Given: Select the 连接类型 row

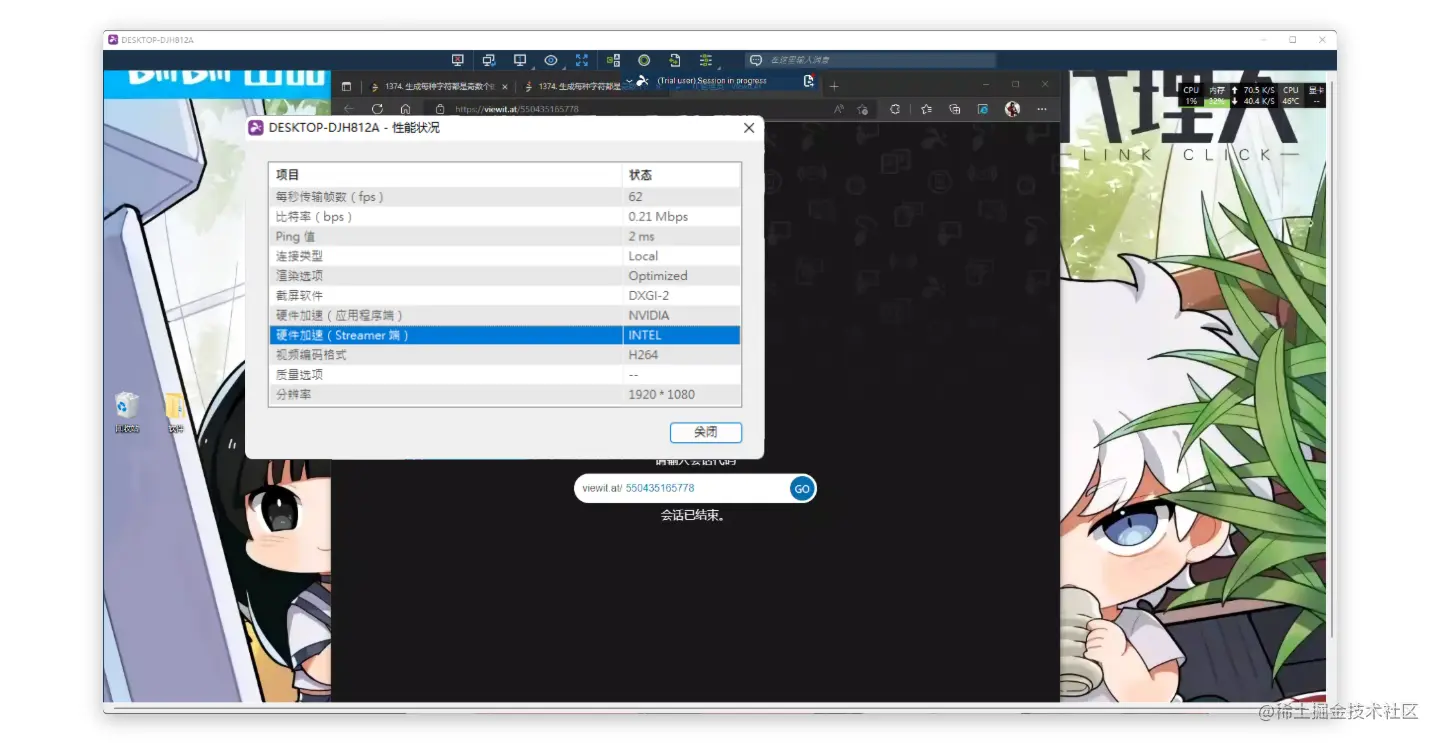Looking at the screenshot, I should 505,256.
